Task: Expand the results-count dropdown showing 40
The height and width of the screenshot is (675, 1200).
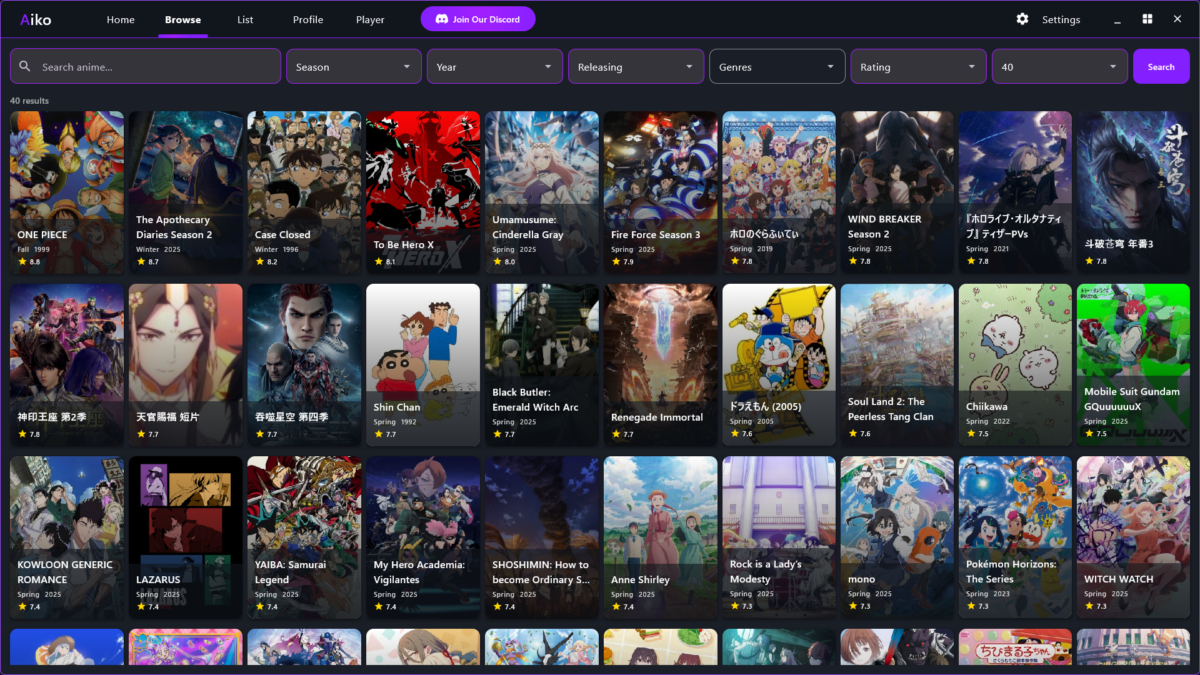Action: 1059,67
